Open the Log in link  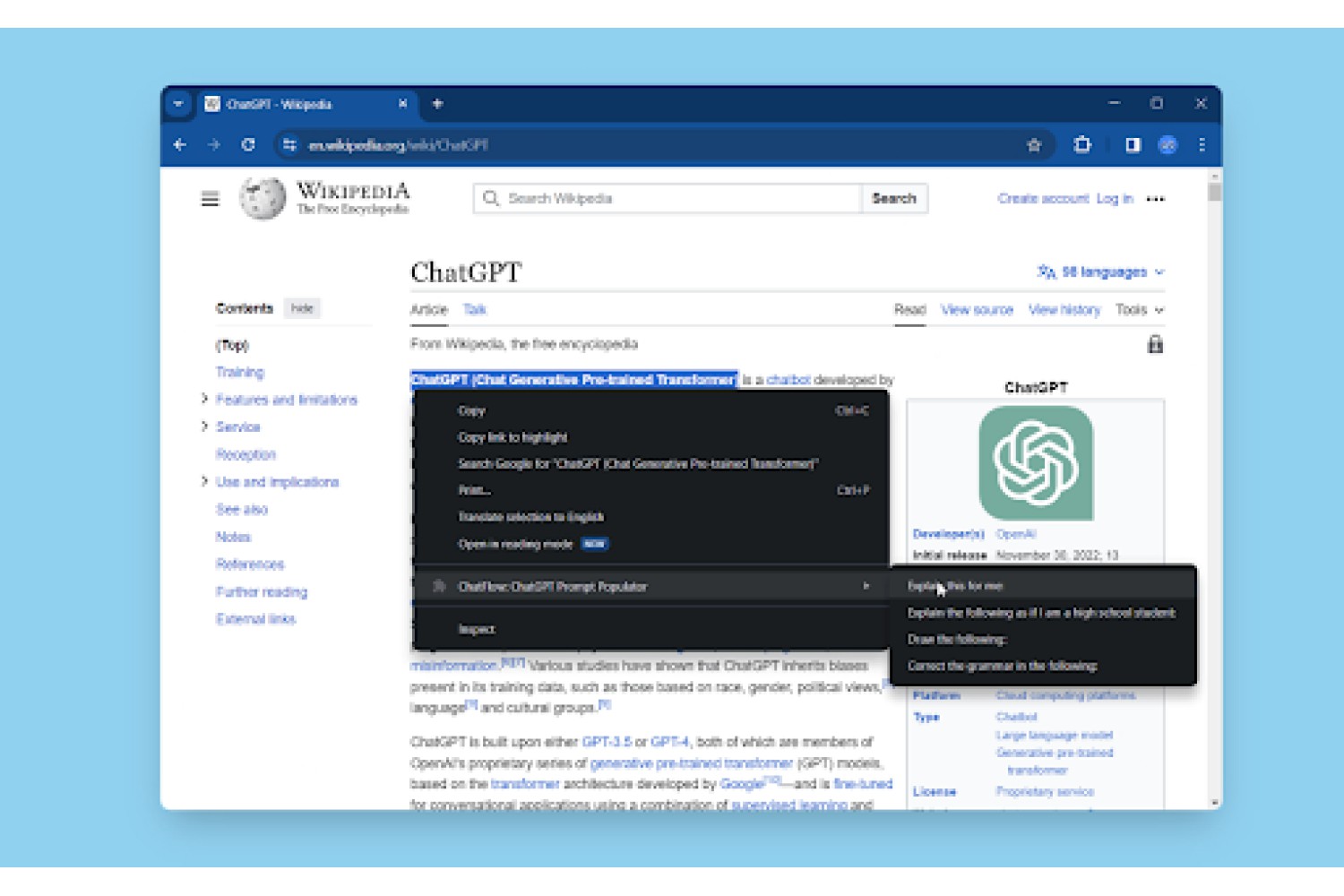pos(1115,198)
